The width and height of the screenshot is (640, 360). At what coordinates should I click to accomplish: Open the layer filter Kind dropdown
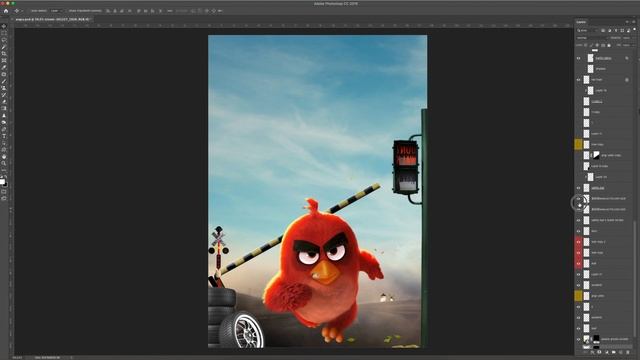[587, 31]
